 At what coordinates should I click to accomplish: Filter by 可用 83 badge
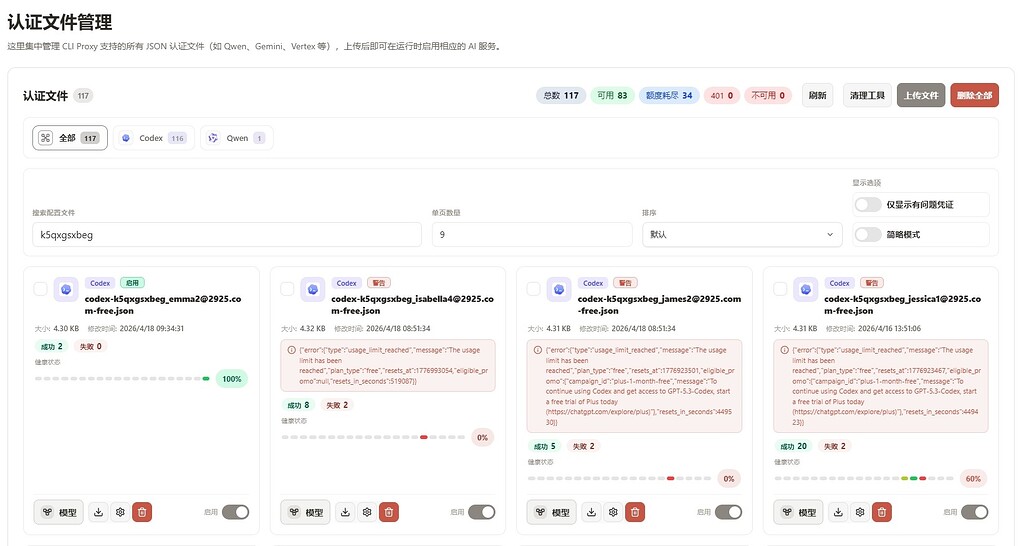click(x=613, y=95)
